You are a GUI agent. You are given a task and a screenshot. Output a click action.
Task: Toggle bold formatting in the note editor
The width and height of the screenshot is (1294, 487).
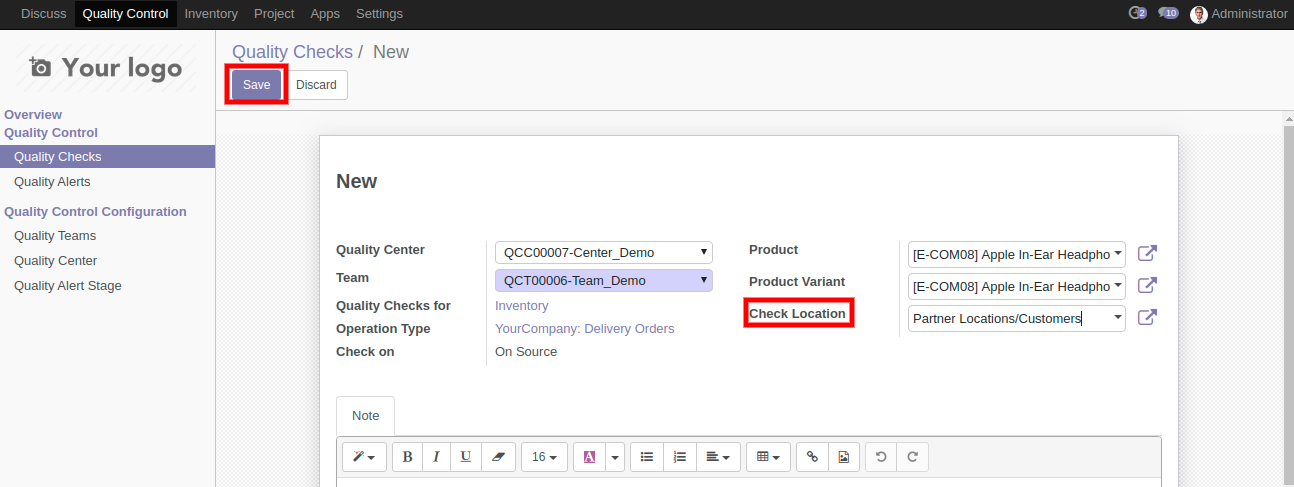point(407,457)
